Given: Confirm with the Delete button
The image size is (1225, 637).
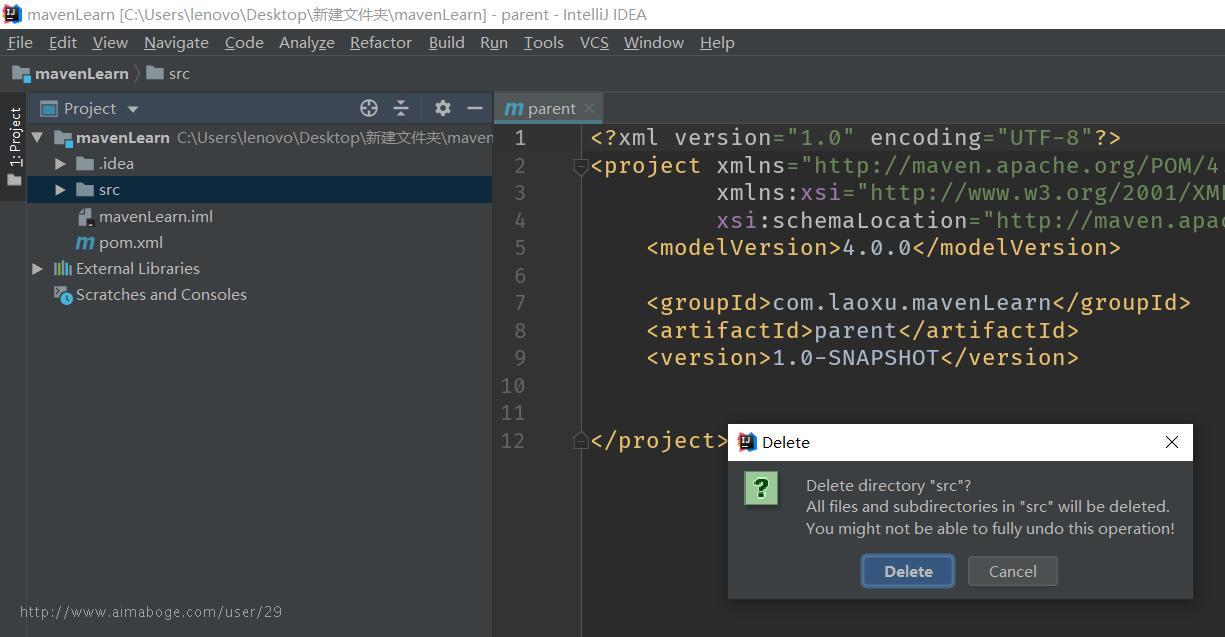Looking at the screenshot, I should 908,571.
